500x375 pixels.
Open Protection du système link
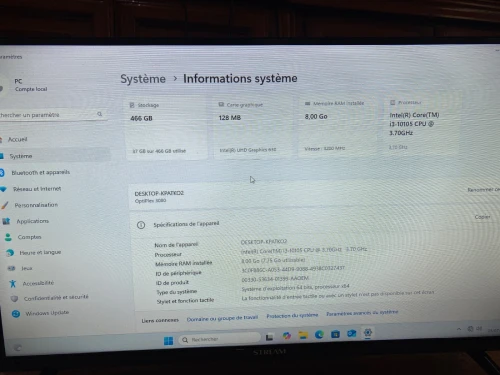pyautogui.click(x=292, y=315)
